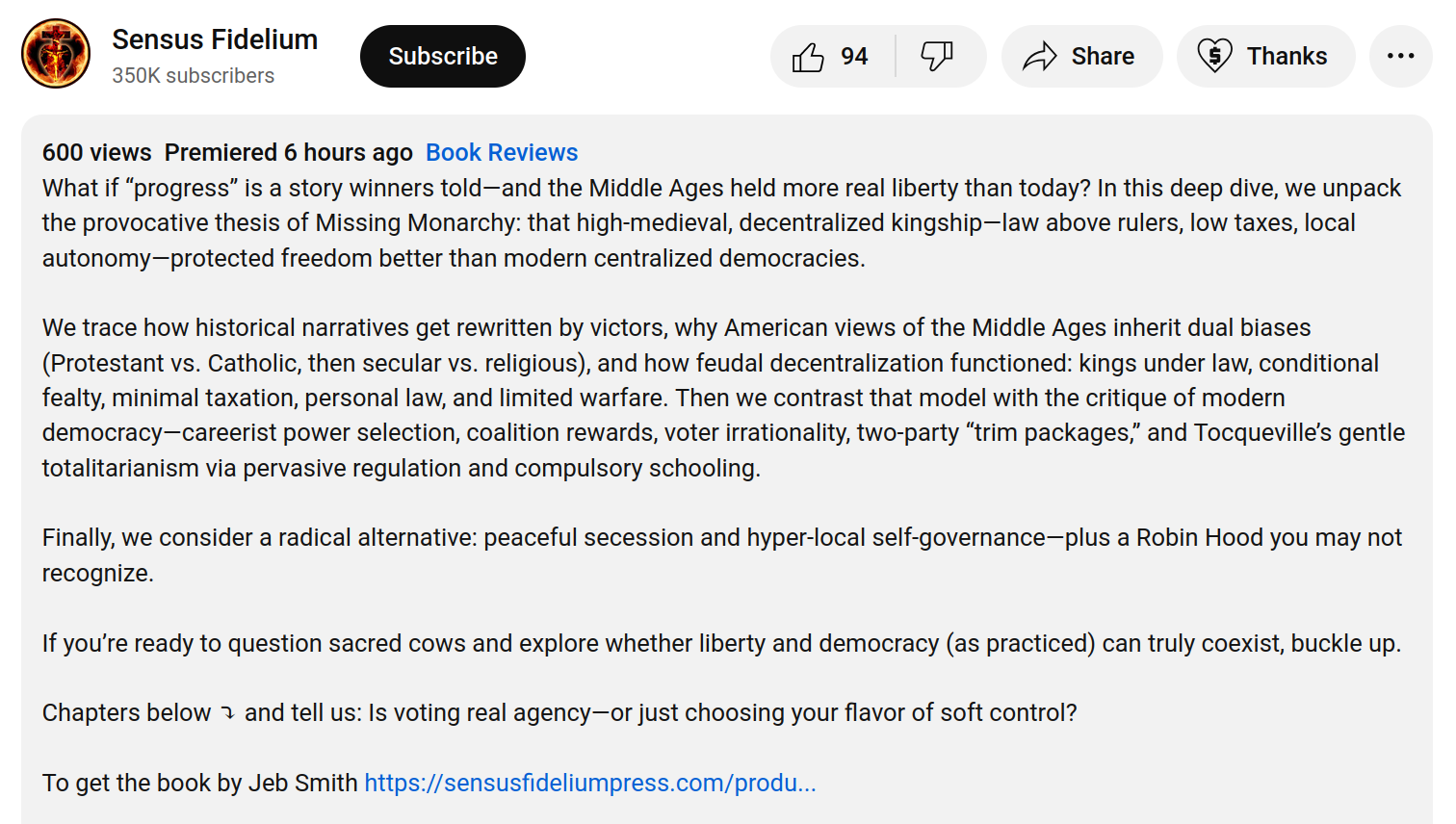The height and width of the screenshot is (824, 1456).
Task: Click the paragraph starting "What if progress"
Action: coord(674,223)
